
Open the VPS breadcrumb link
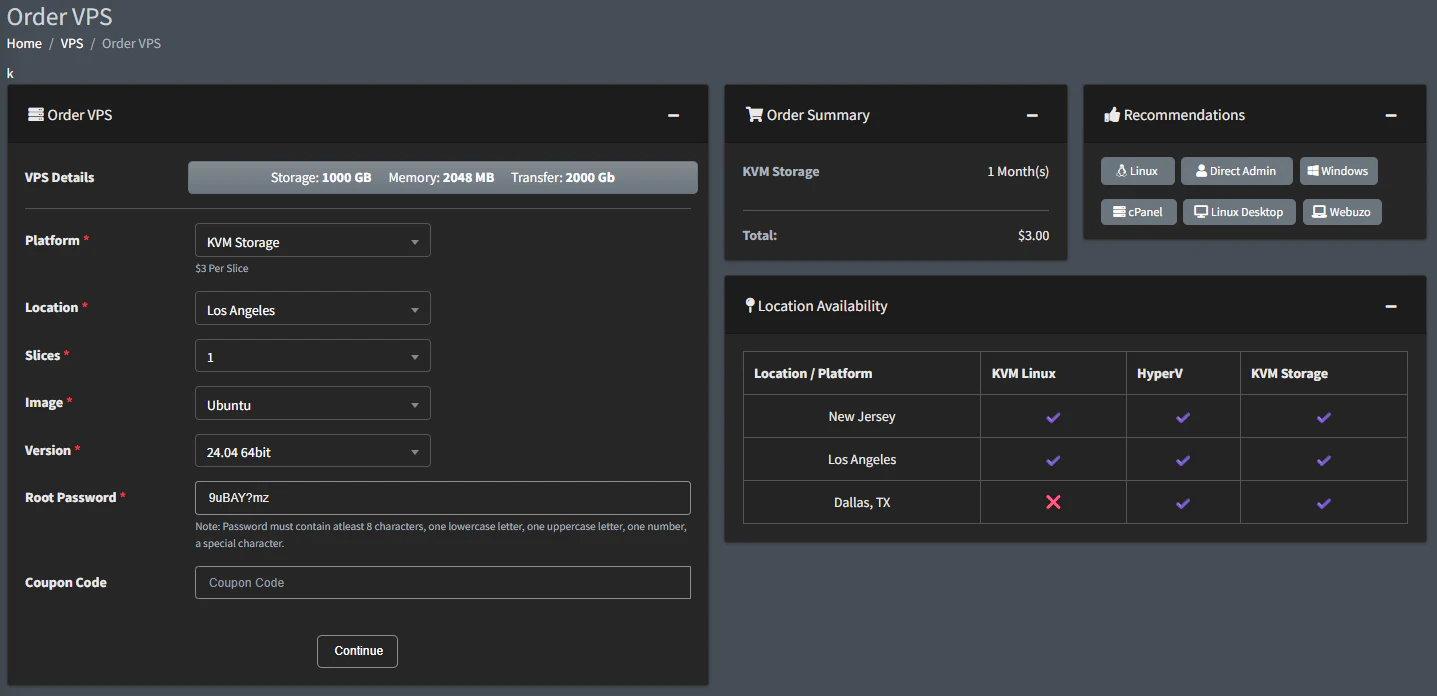click(72, 44)
